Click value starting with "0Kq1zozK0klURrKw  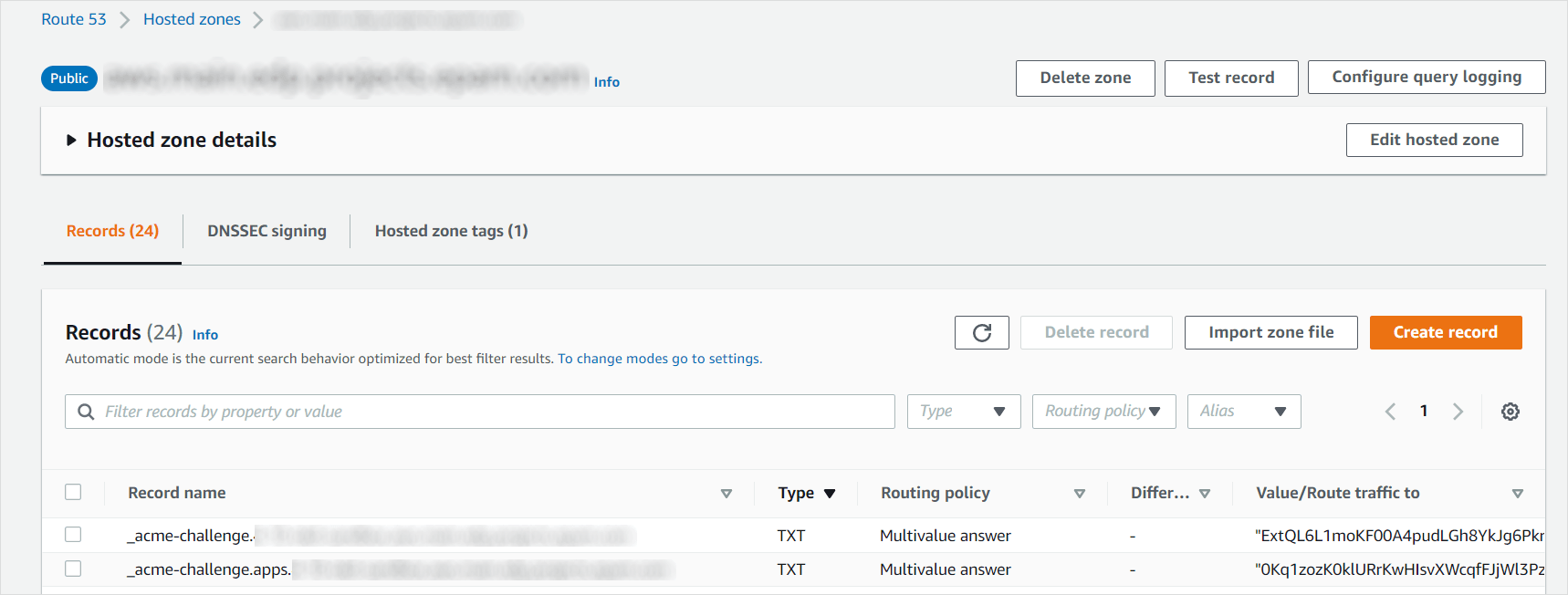pyautogui.click(x=1400, y=569)
